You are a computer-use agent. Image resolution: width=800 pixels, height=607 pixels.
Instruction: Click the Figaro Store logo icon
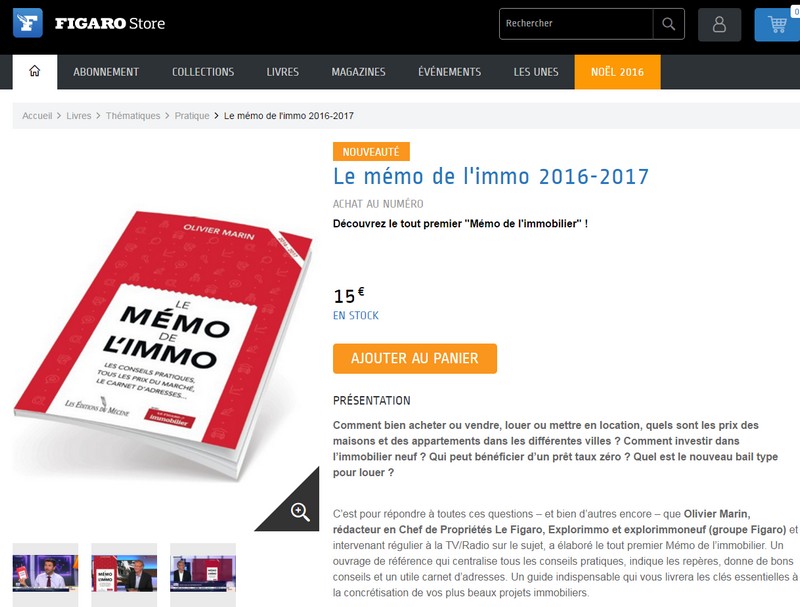[28, 23]
